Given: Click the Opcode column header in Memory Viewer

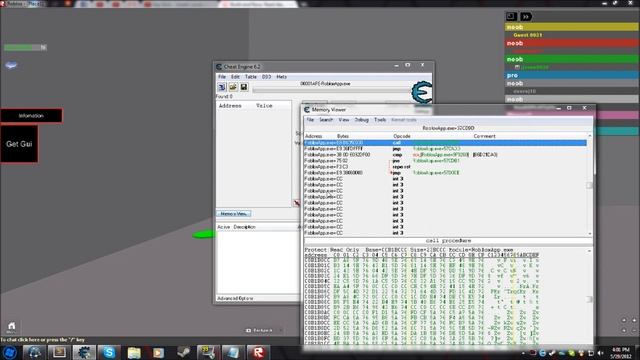Looking at the screenshot, I should pyautogui.click(x=402, y=136).
